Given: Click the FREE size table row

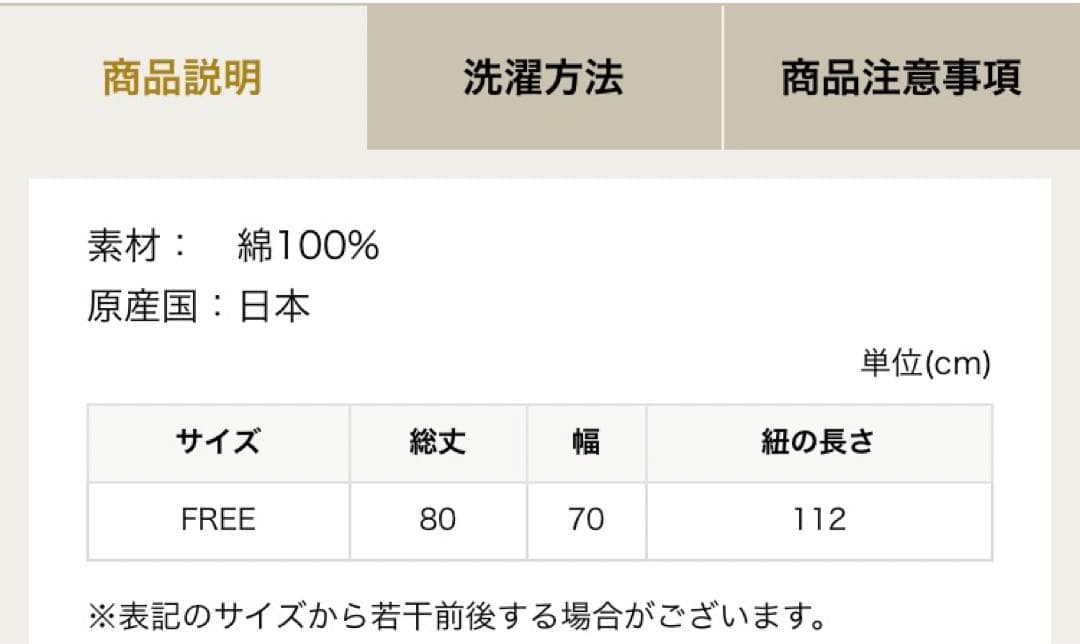Looking at the screenshot, I should (x=540, y=519).
